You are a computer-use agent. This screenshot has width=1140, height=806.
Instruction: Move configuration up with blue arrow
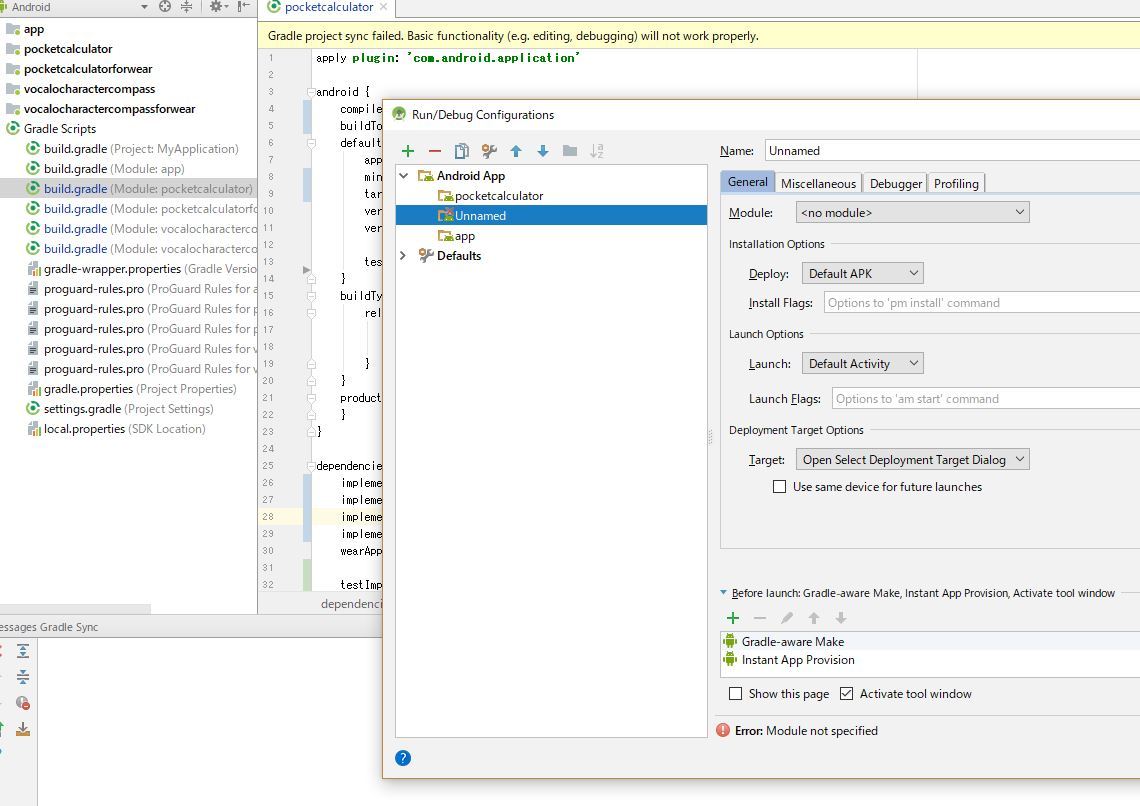[x=516, y=151]
